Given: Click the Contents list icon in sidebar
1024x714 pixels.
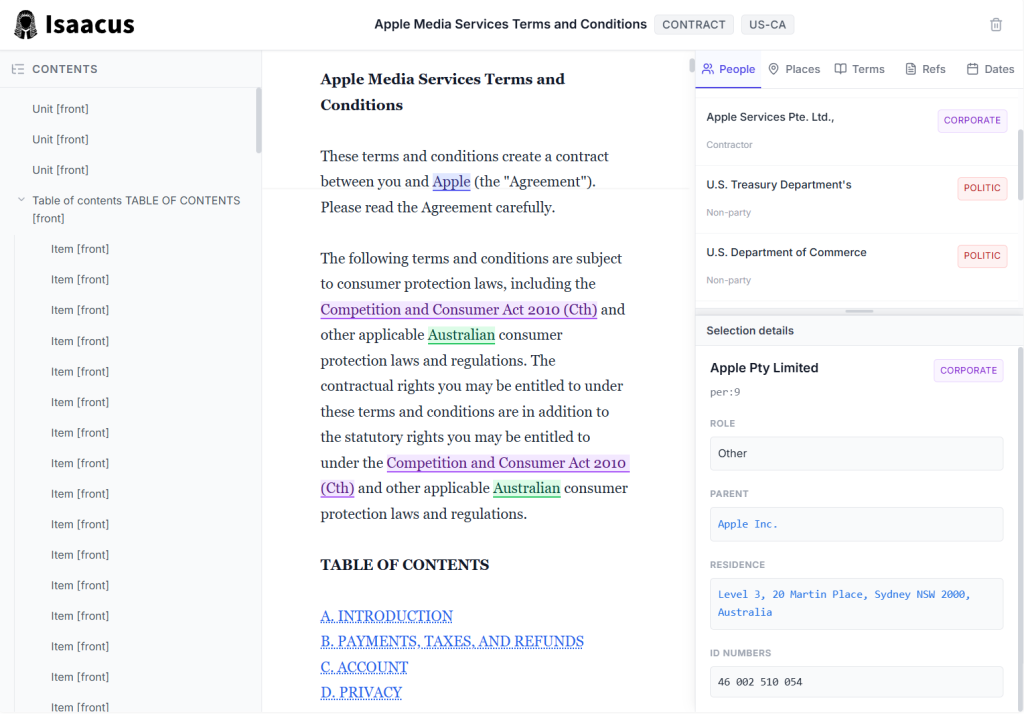Looking at the screenshot, I should tap(17, 69).
